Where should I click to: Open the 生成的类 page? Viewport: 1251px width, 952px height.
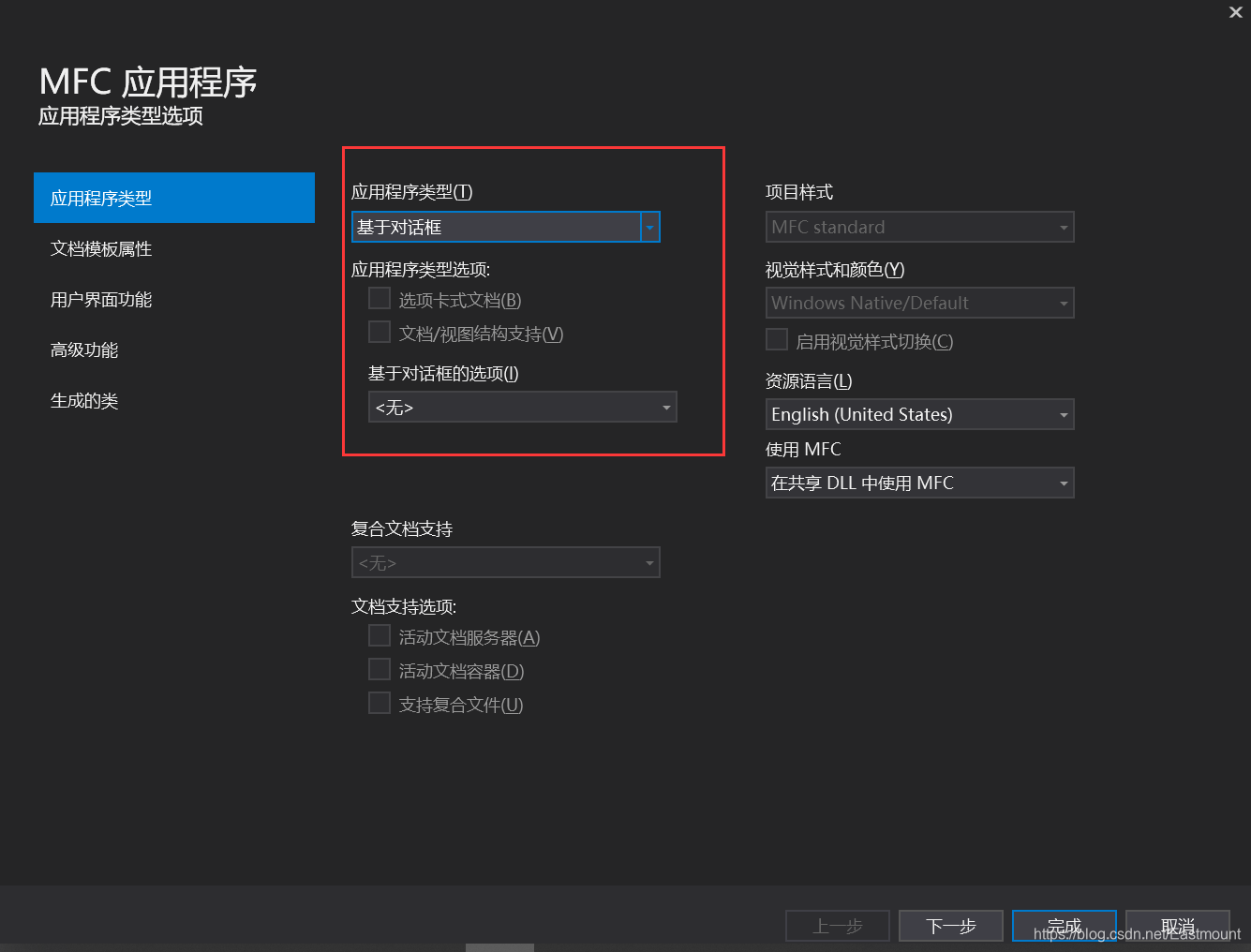[174, 400]
